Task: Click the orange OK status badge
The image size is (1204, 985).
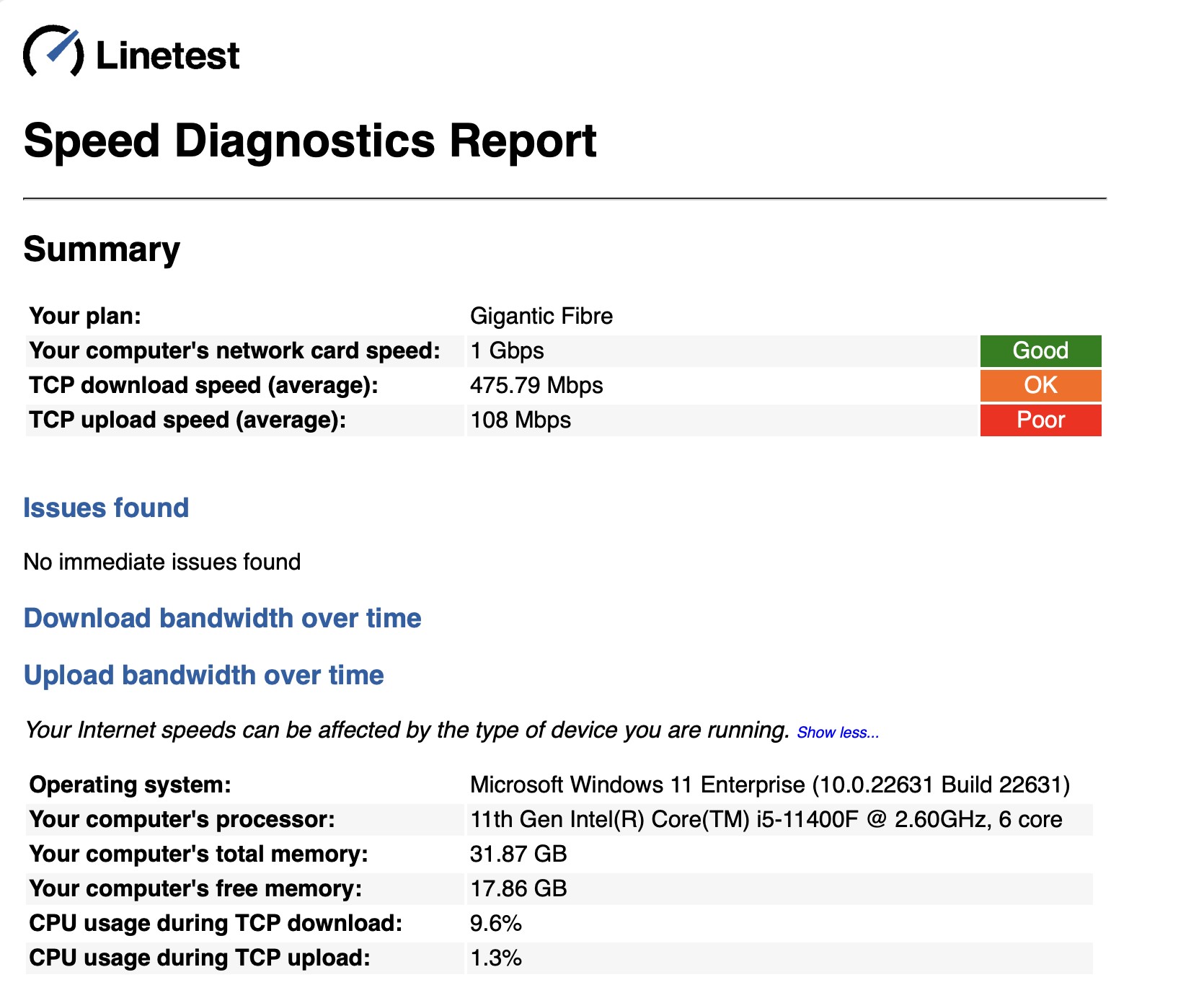Action: (x=1040, y=385)
